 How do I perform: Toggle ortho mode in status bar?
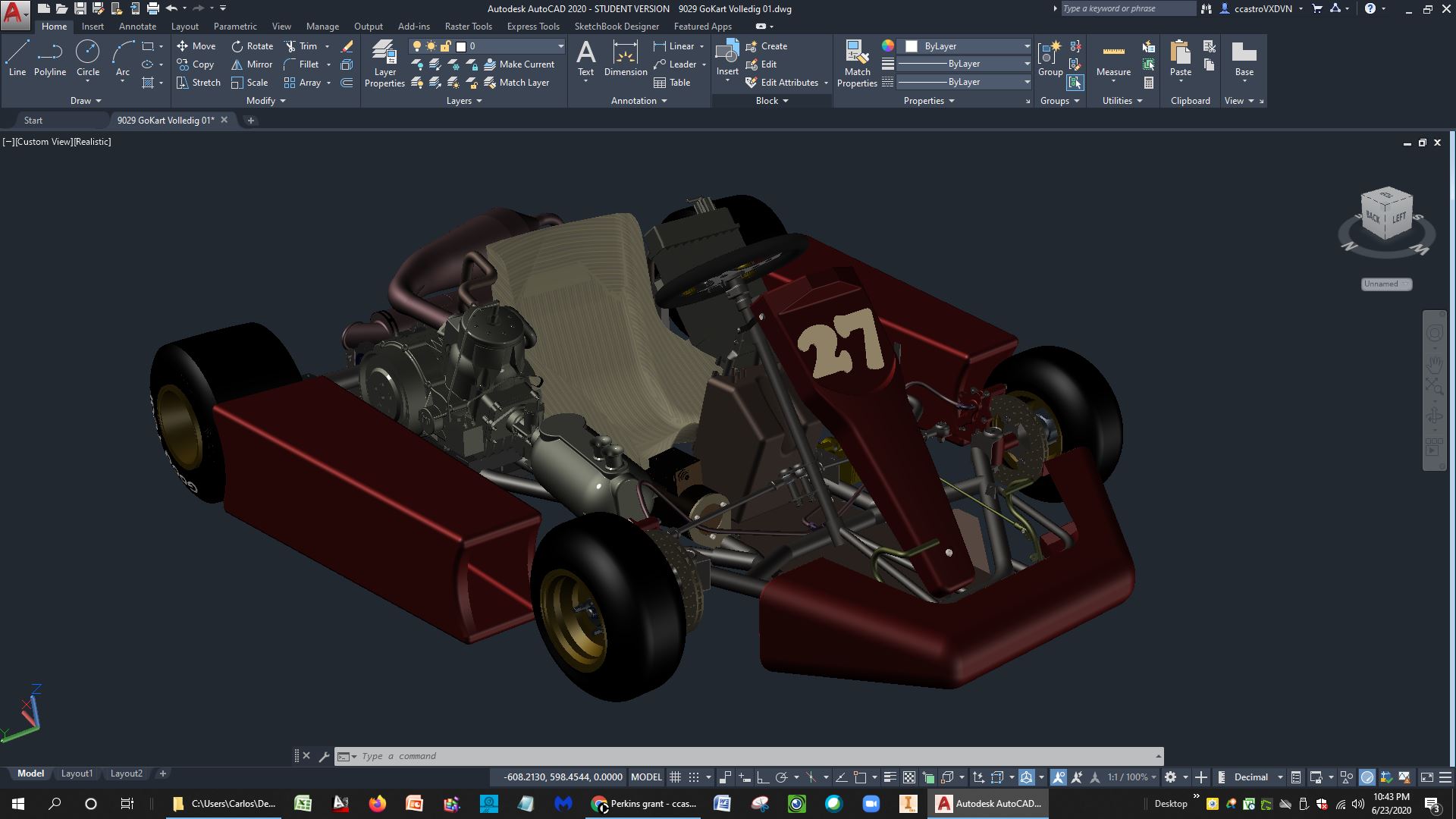pyautogui.click(x=763, y=777)
